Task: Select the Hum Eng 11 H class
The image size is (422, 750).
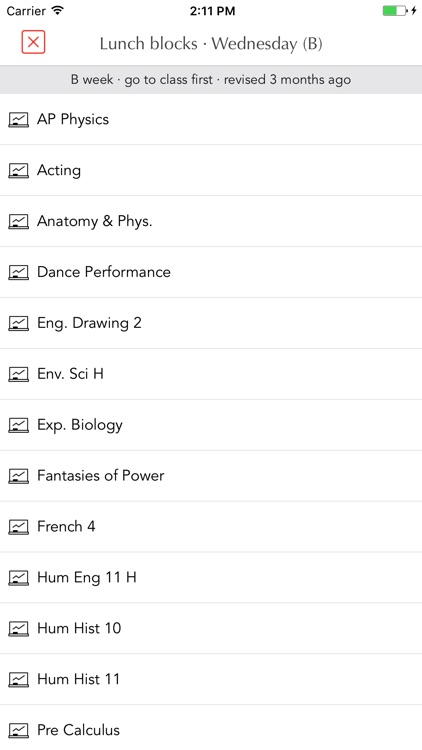Action: point(211,578)
